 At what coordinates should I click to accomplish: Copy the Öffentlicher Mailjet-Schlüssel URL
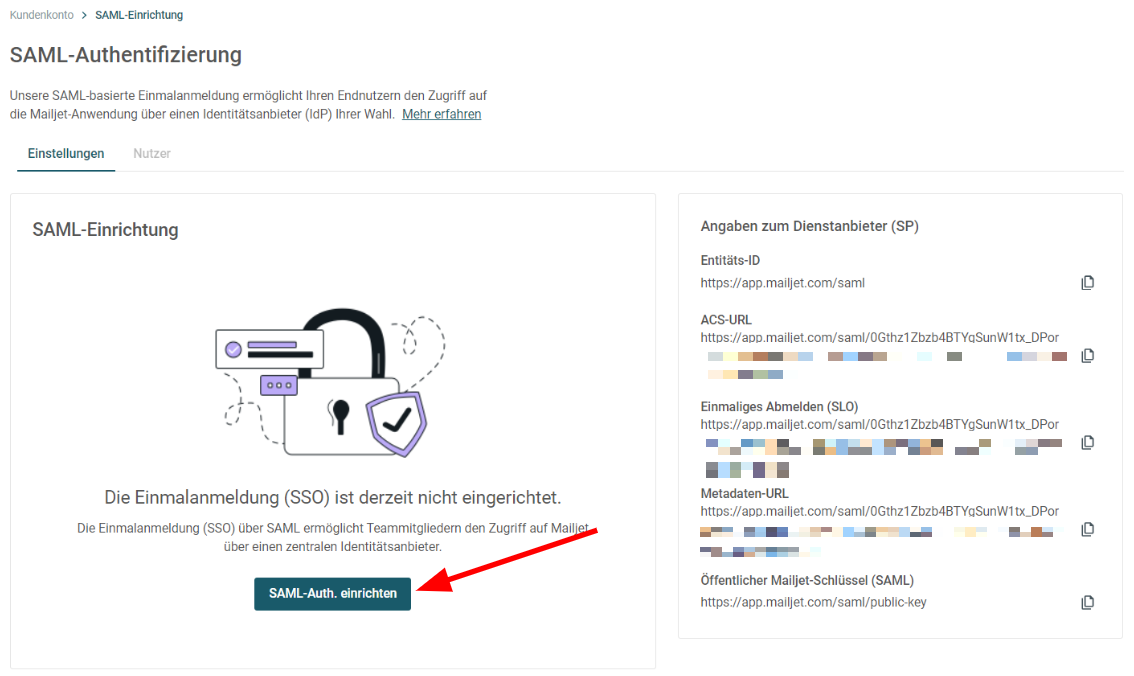point(1087,602)
